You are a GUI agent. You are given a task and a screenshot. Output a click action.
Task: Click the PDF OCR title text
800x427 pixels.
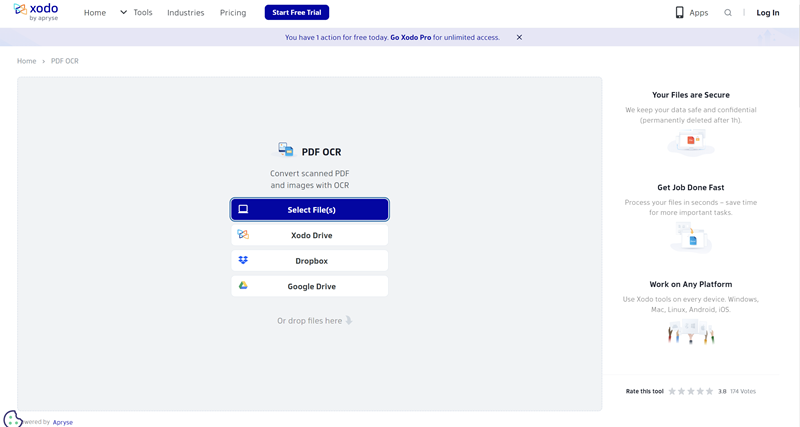[x=321, y=152]
